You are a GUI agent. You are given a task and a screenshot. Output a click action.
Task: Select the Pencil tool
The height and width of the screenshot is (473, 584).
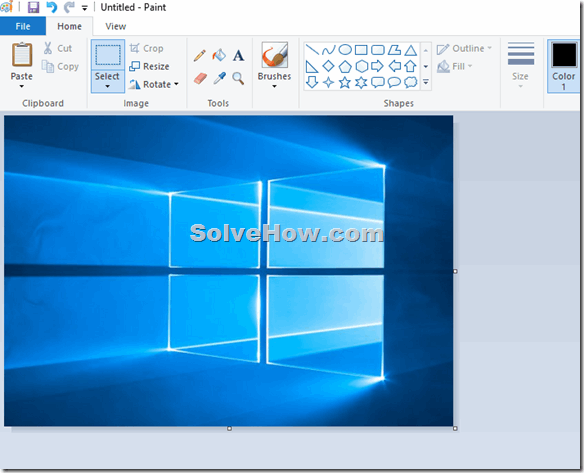click(x=200, y=55)
